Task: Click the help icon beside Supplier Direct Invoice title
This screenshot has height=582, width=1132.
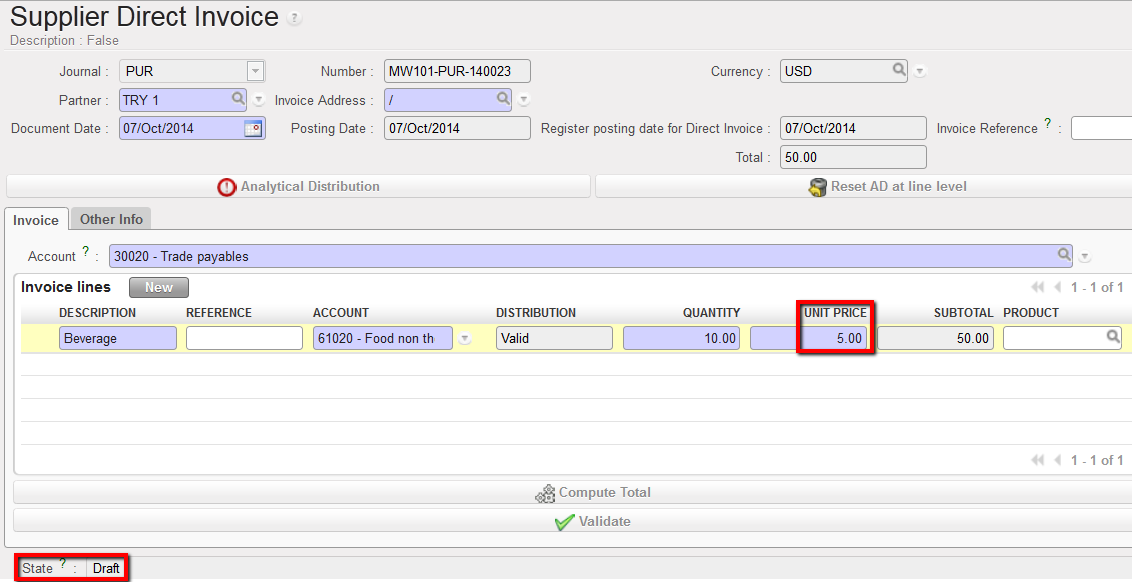Action: [x=294, y=19]
